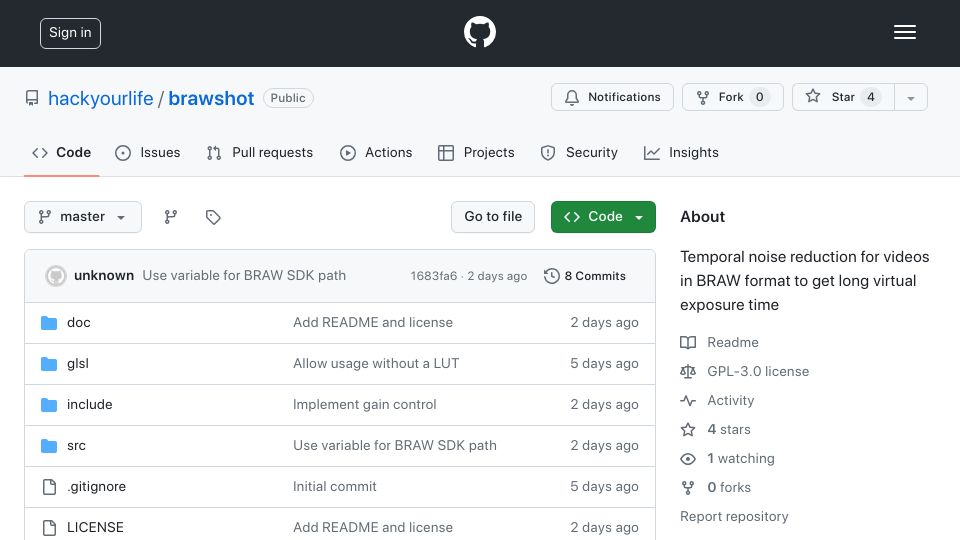Open 'Add README and license' commit for doc
Screen dimensions: 960x540
tap(373, 323)
